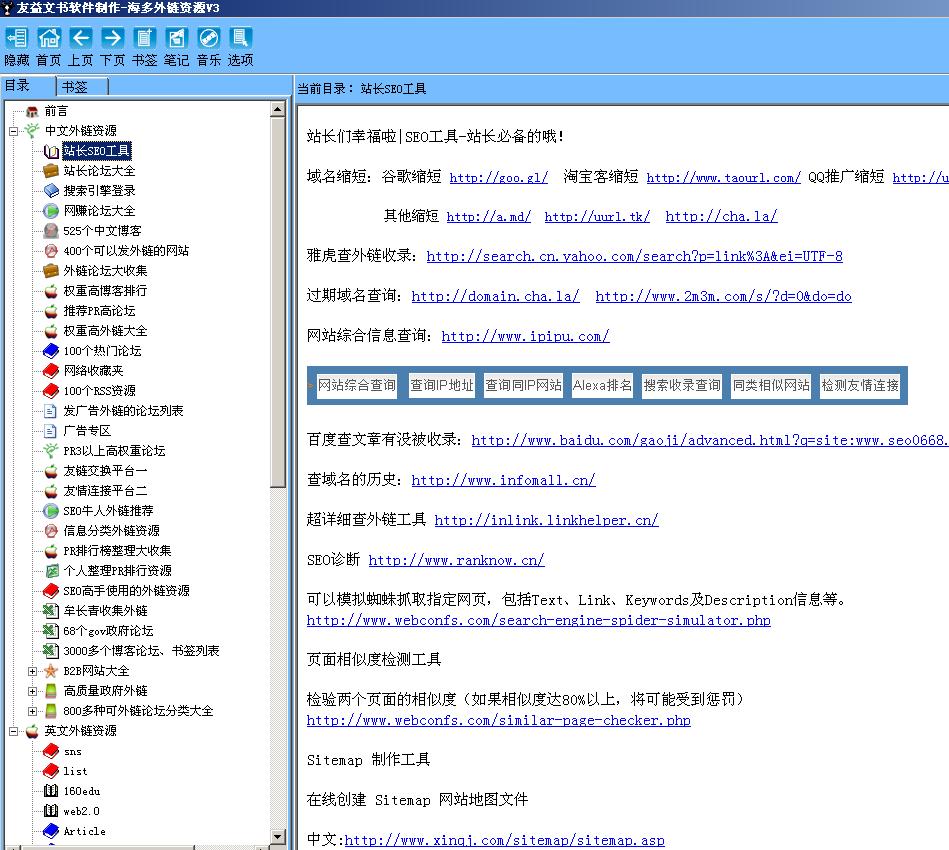The height and width of the screenshot is (850, 949).
Task: Switch to the 书签 tab
Action: pyautogui.click(x=80, y=86)
